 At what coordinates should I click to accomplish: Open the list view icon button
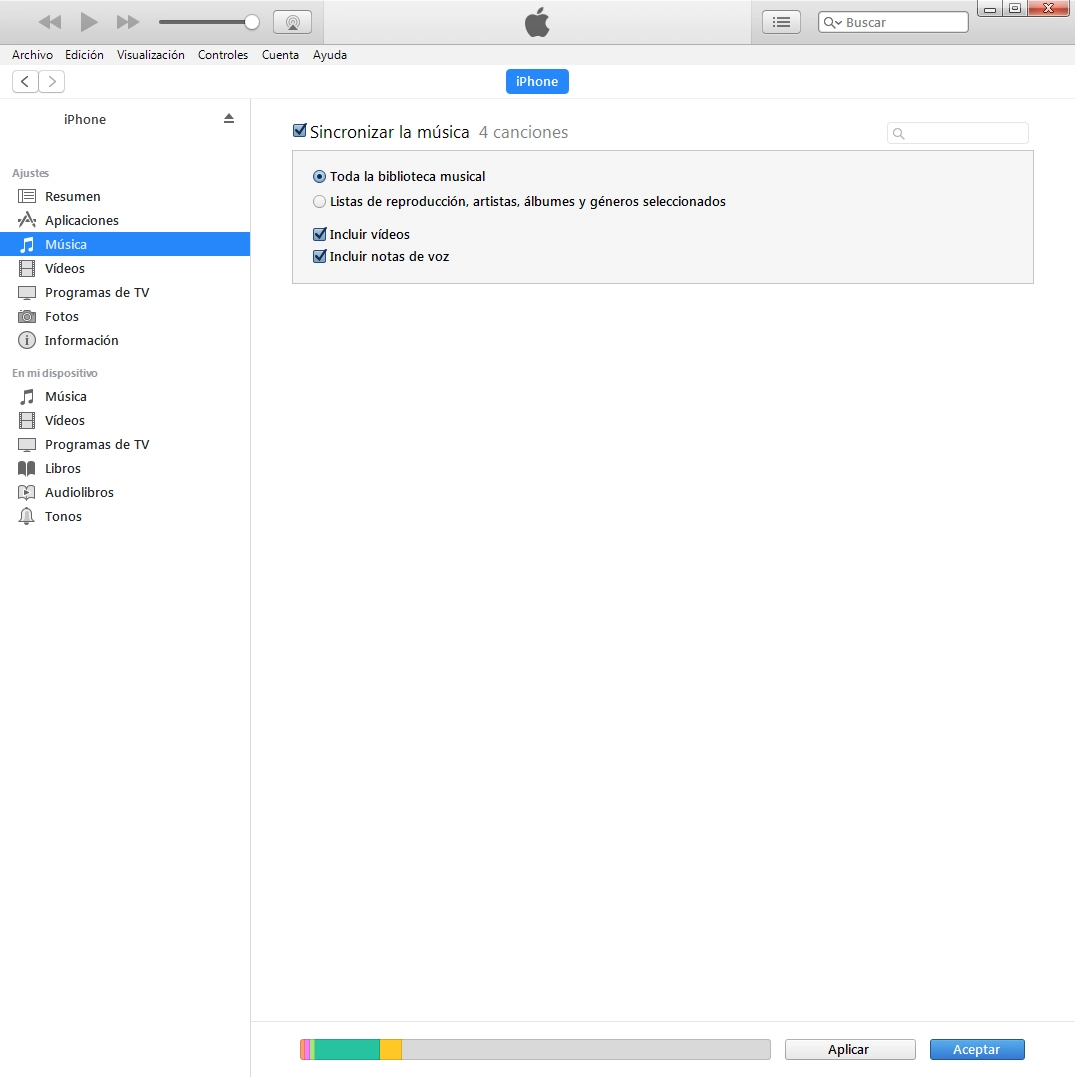pos(781,22)
